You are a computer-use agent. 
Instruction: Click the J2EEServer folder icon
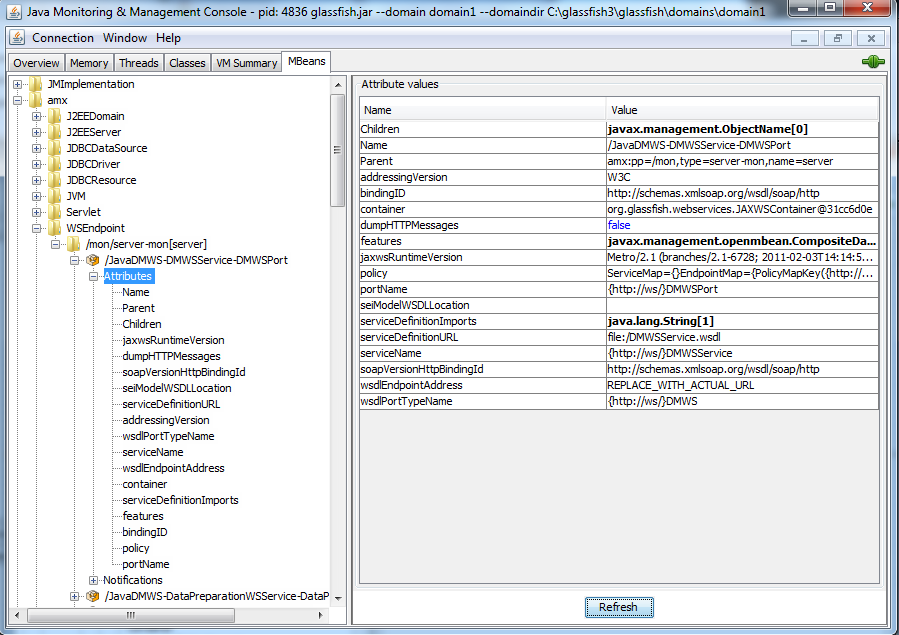(x=55, y=132)
